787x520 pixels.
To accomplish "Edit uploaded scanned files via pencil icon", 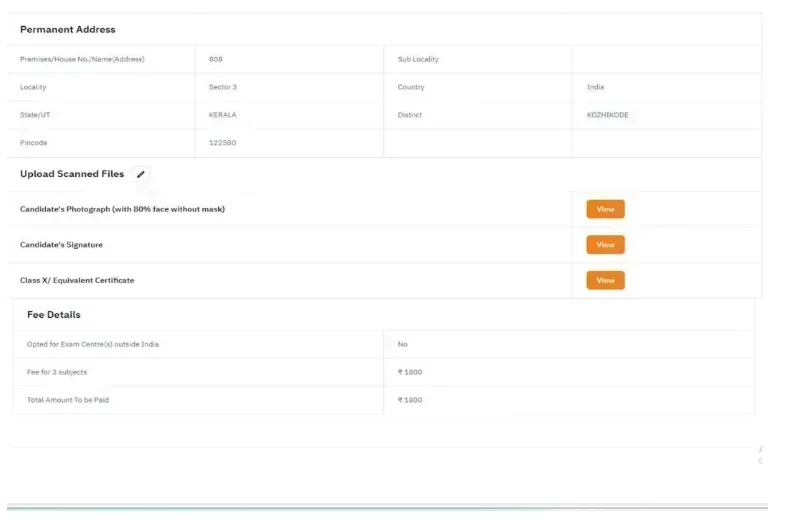I will pyautogui.click(x=141, y=174).
